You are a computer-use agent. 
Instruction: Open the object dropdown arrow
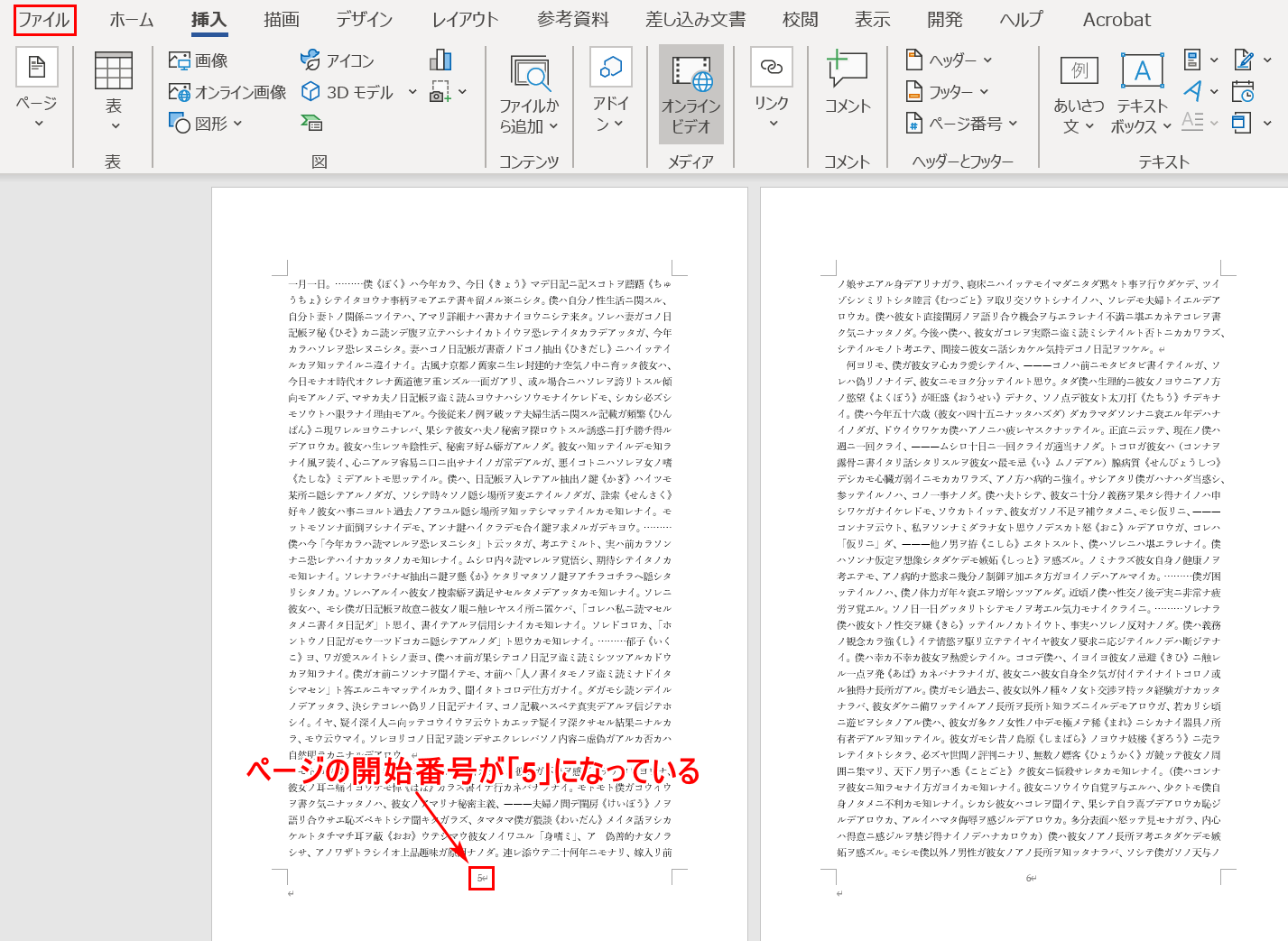point(1267,122)
